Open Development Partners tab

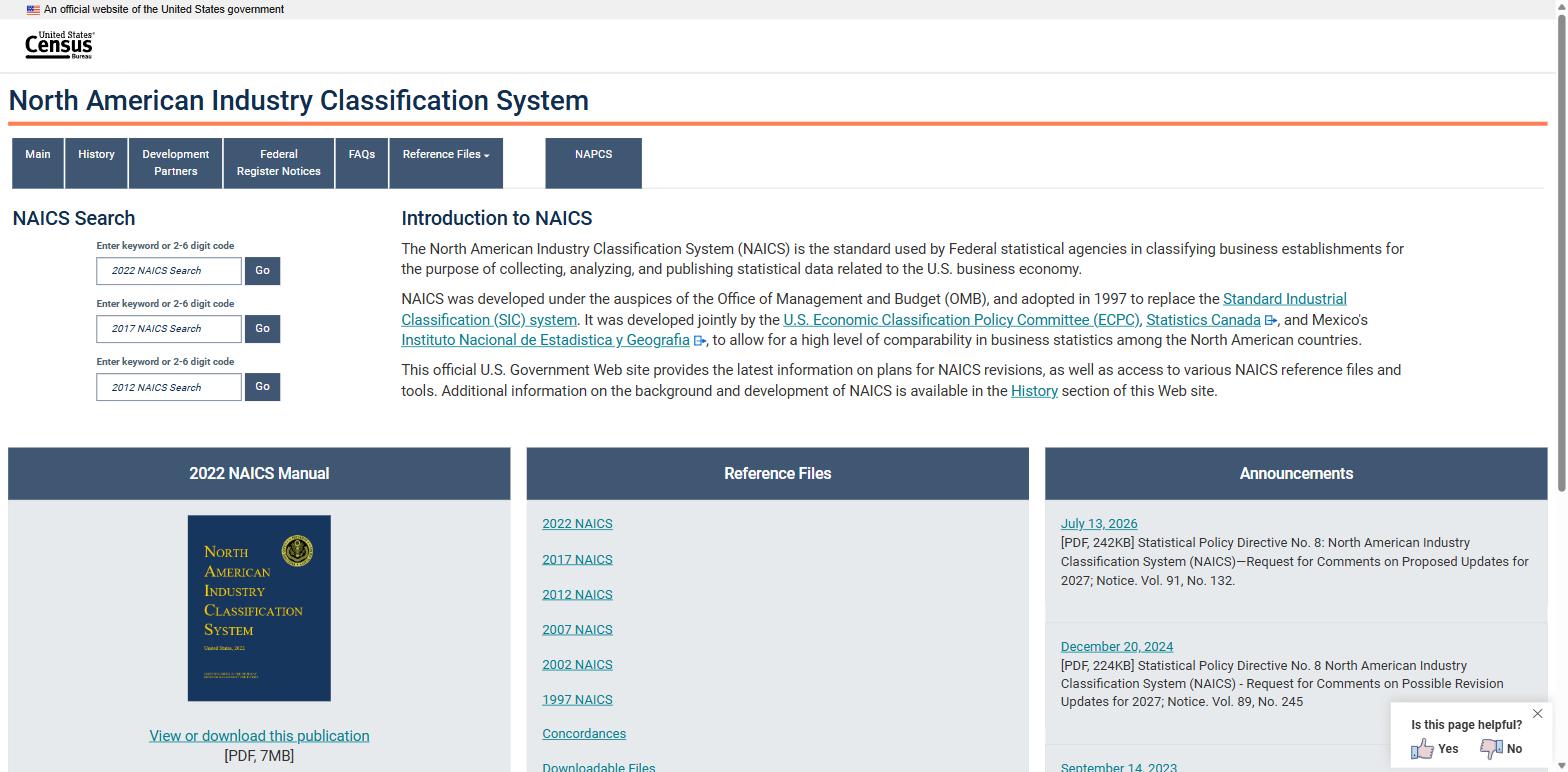coord(175,163)
